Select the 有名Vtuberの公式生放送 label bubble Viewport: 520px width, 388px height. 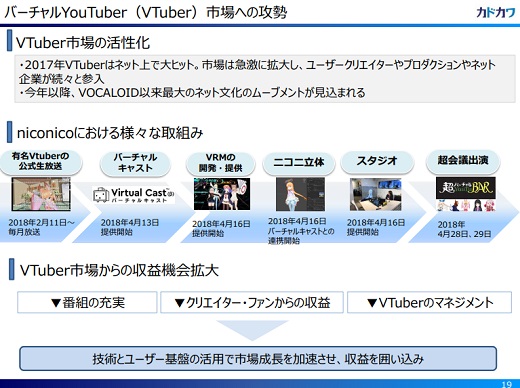(x=40, y=162)
